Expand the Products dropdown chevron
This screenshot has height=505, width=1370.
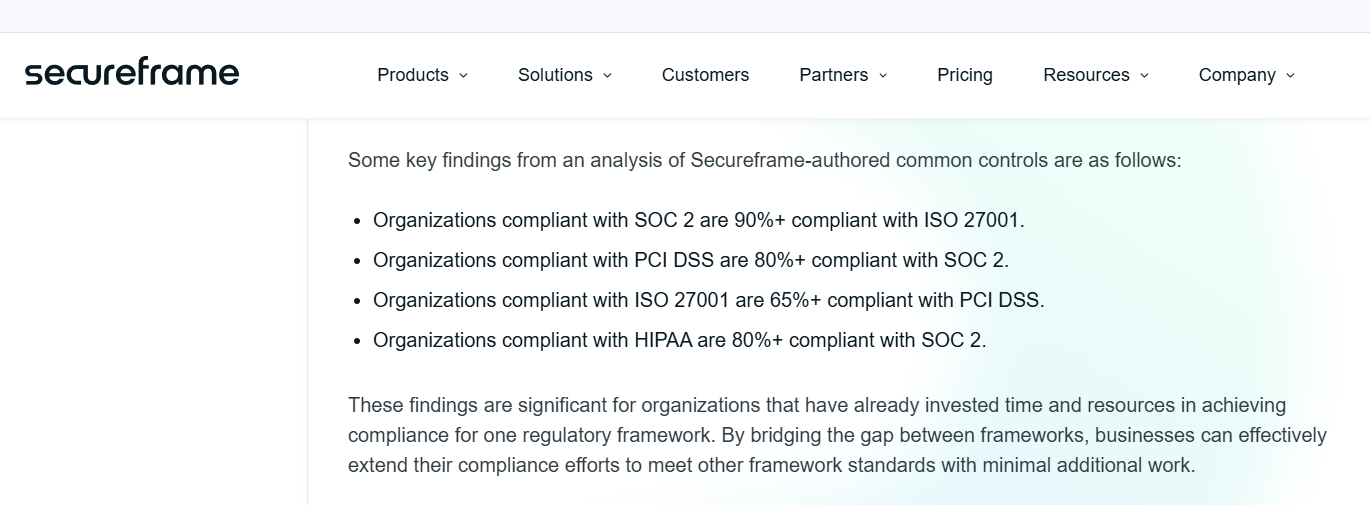pyautogui.click(x=463, y=76)
